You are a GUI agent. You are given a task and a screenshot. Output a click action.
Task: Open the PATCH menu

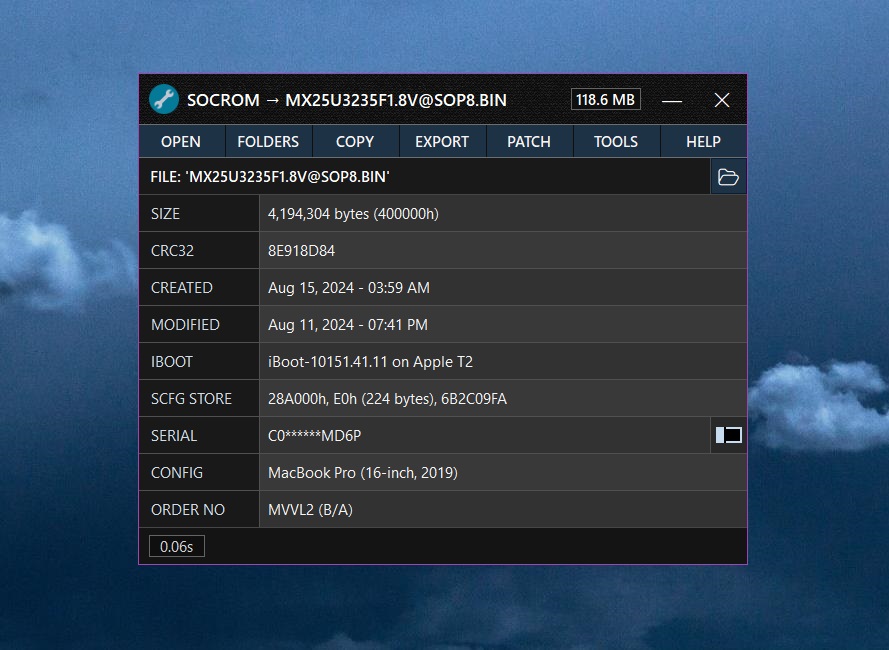[529, 141]
